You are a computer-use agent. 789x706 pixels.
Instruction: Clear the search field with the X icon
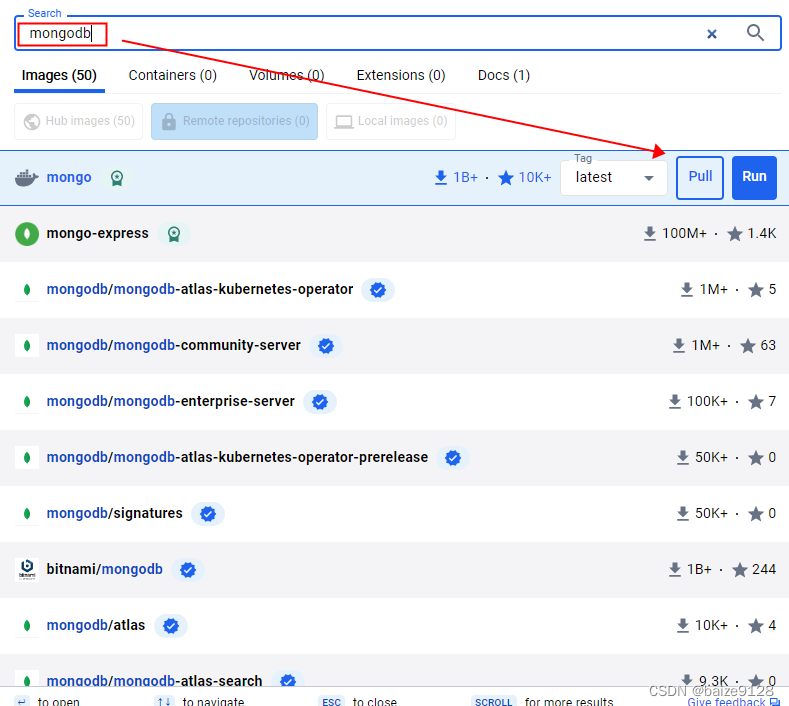712,34
